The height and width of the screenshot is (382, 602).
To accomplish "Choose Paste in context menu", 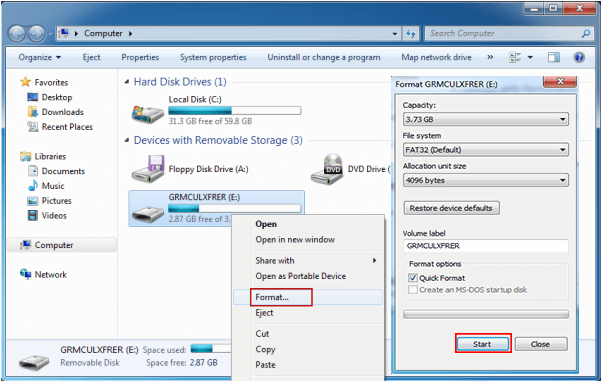I will (308, 365).
